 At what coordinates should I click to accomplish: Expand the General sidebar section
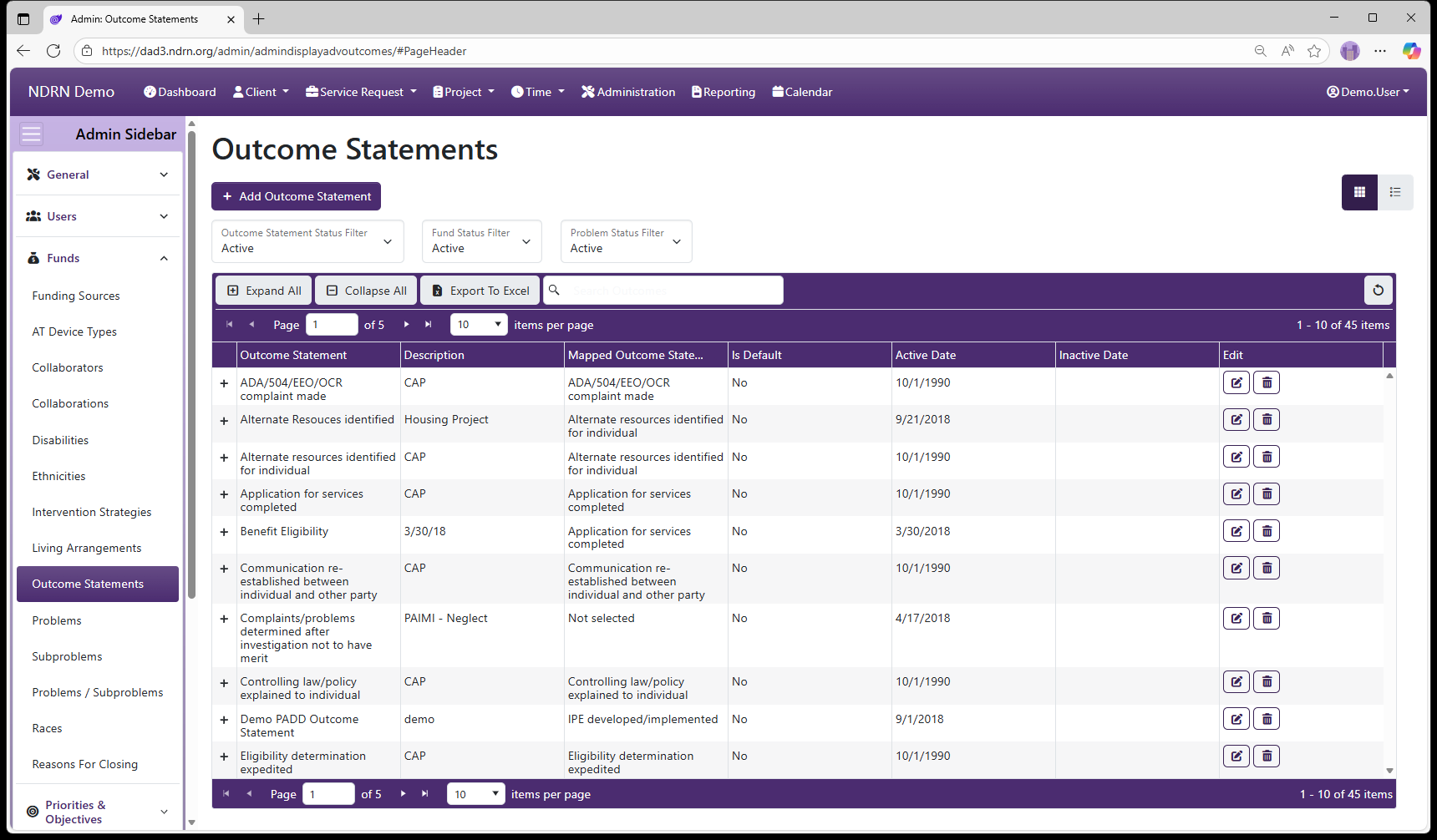pyautogui.click(x=98, y=175)
